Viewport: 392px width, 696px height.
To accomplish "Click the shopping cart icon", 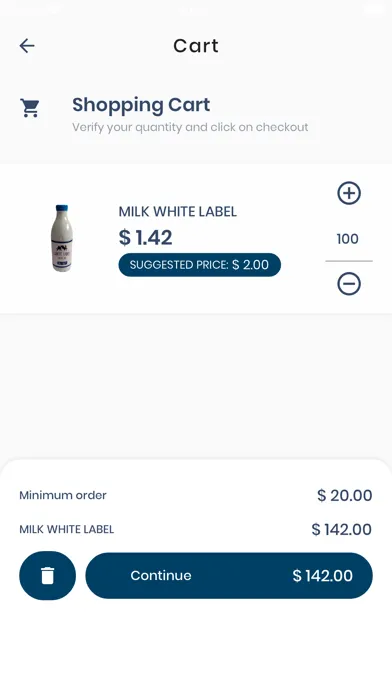I will click(x=30, y=108).
